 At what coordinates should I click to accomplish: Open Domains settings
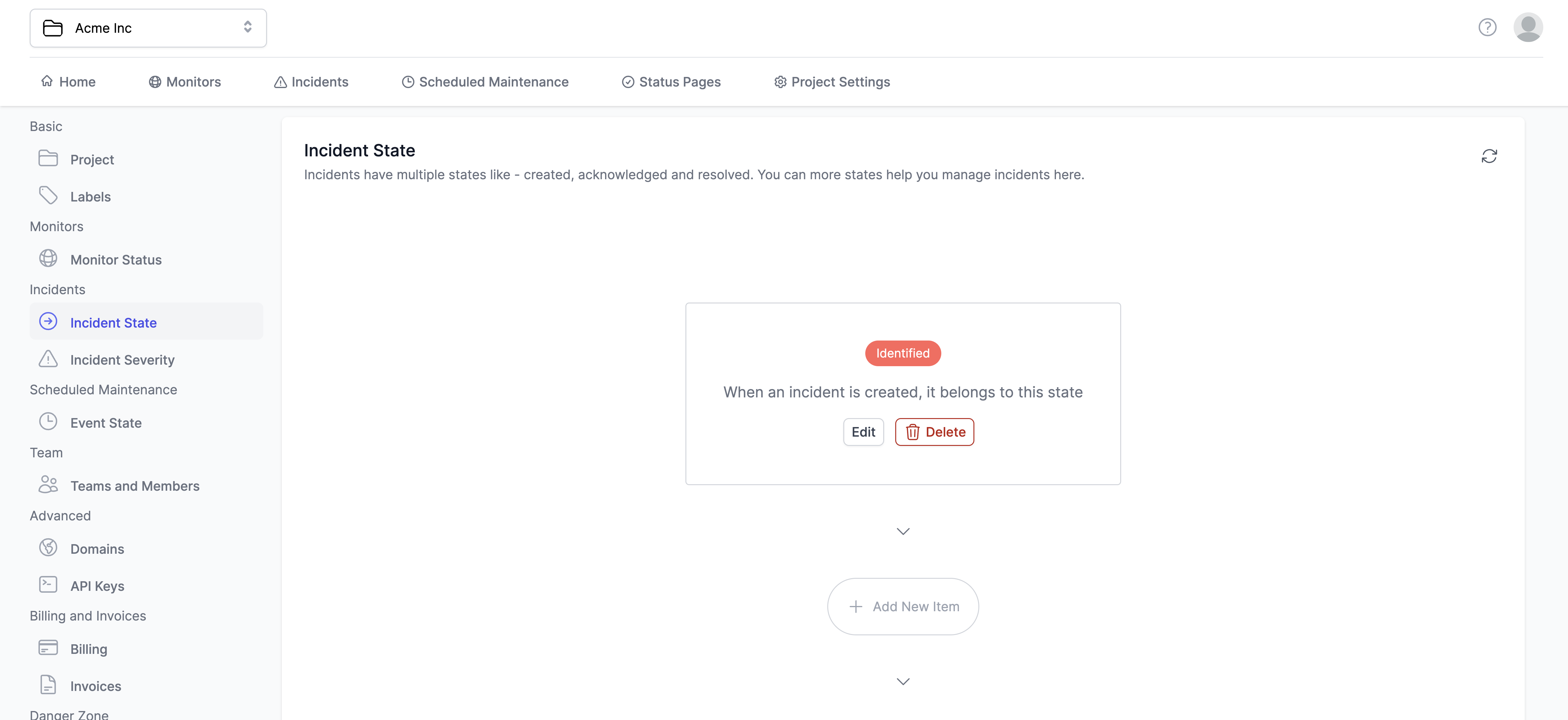point(146,549)
